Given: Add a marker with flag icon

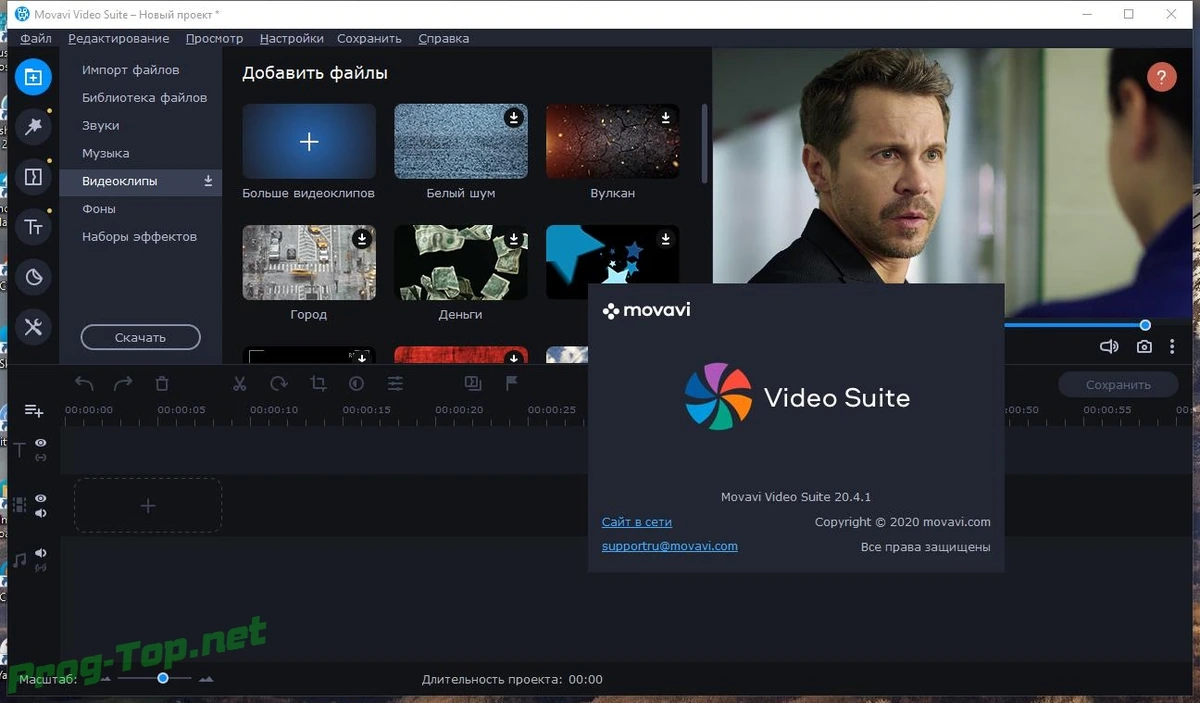Looking at the screenshot, I should click(511, 383).
